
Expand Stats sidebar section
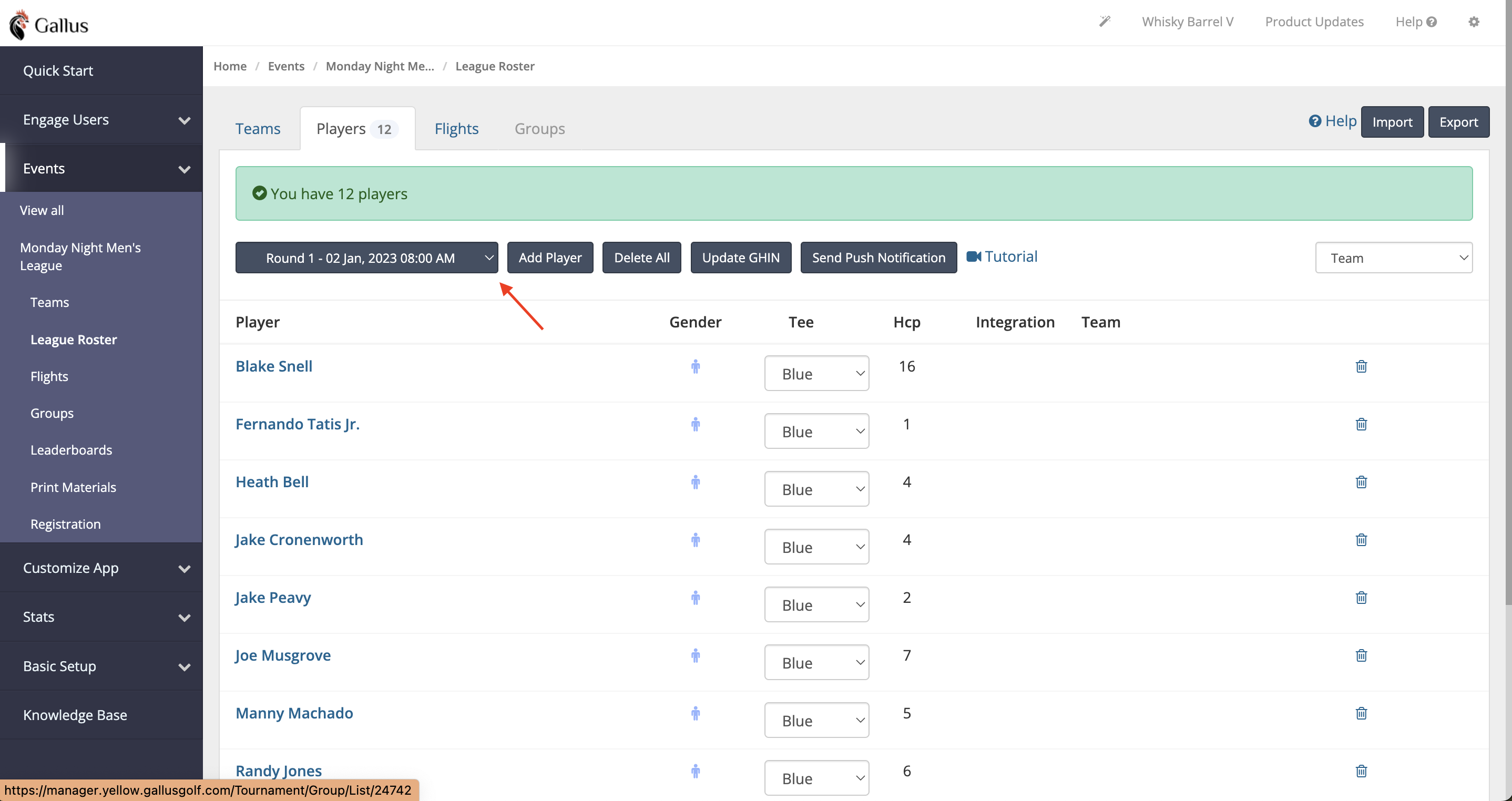tap(101, 617)
